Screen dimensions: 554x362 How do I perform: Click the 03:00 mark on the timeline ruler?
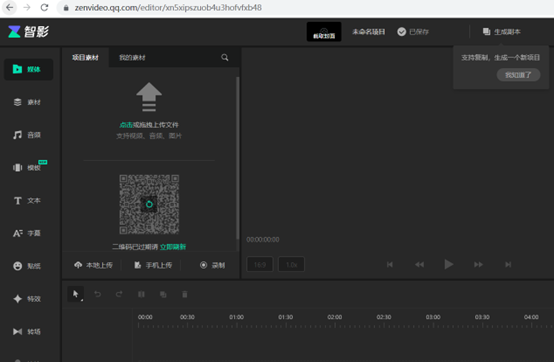point(433,317)
